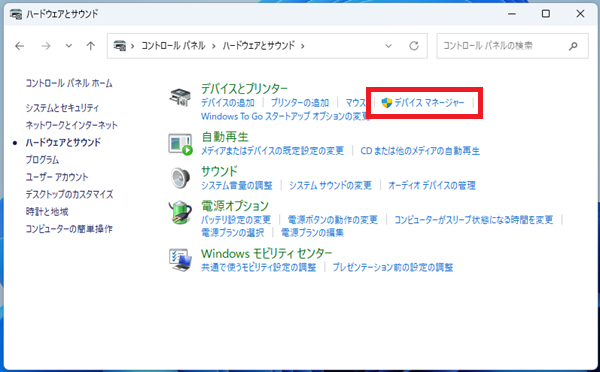Screen dimensions: 600x372
Task: Maximize the ハードウェアとサウンド window
Action: [x=546, y=14]
